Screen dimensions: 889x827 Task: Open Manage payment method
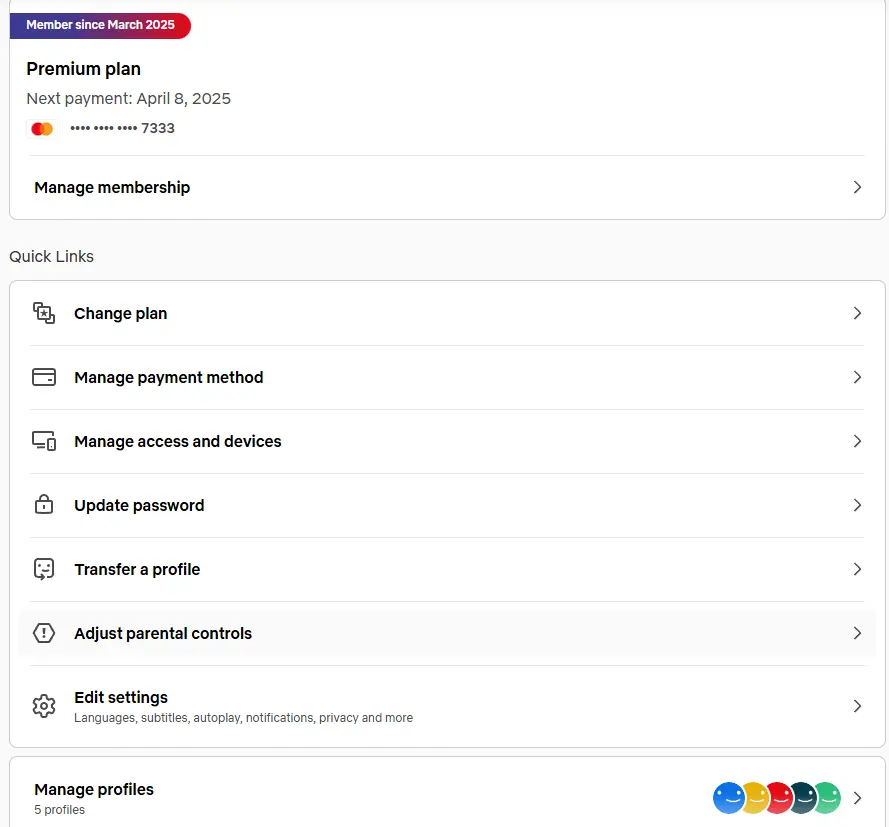447,378
